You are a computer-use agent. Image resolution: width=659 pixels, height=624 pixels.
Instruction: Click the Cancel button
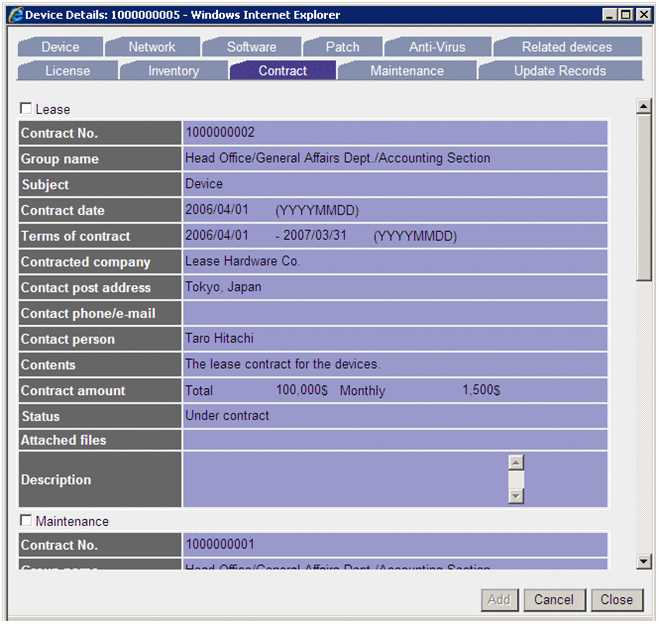(x=554, y=600)
